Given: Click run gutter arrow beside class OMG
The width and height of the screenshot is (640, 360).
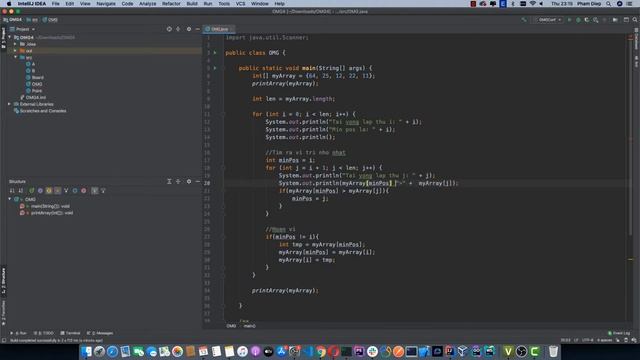Looking at the screenshot, I should [x=215, y=53].
